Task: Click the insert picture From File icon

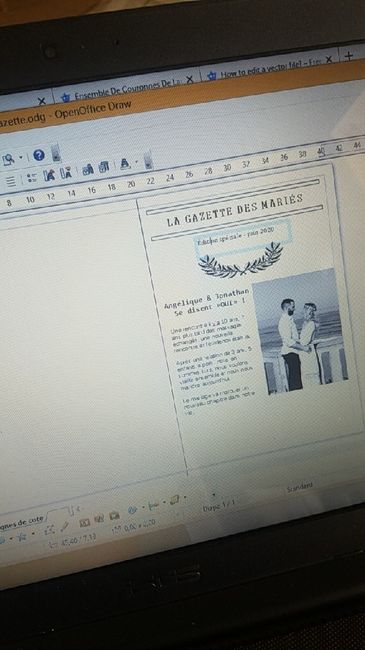Action: 99,518
